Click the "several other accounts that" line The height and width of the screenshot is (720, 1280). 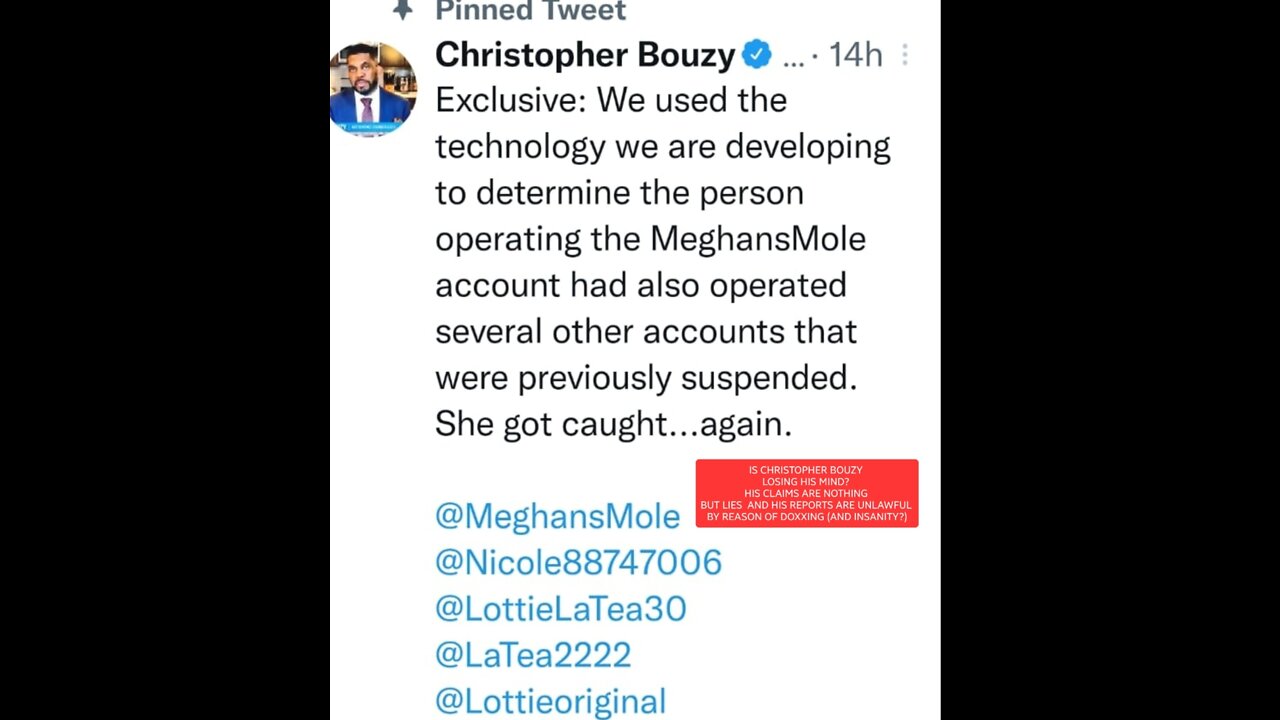(x=645, y=331)
